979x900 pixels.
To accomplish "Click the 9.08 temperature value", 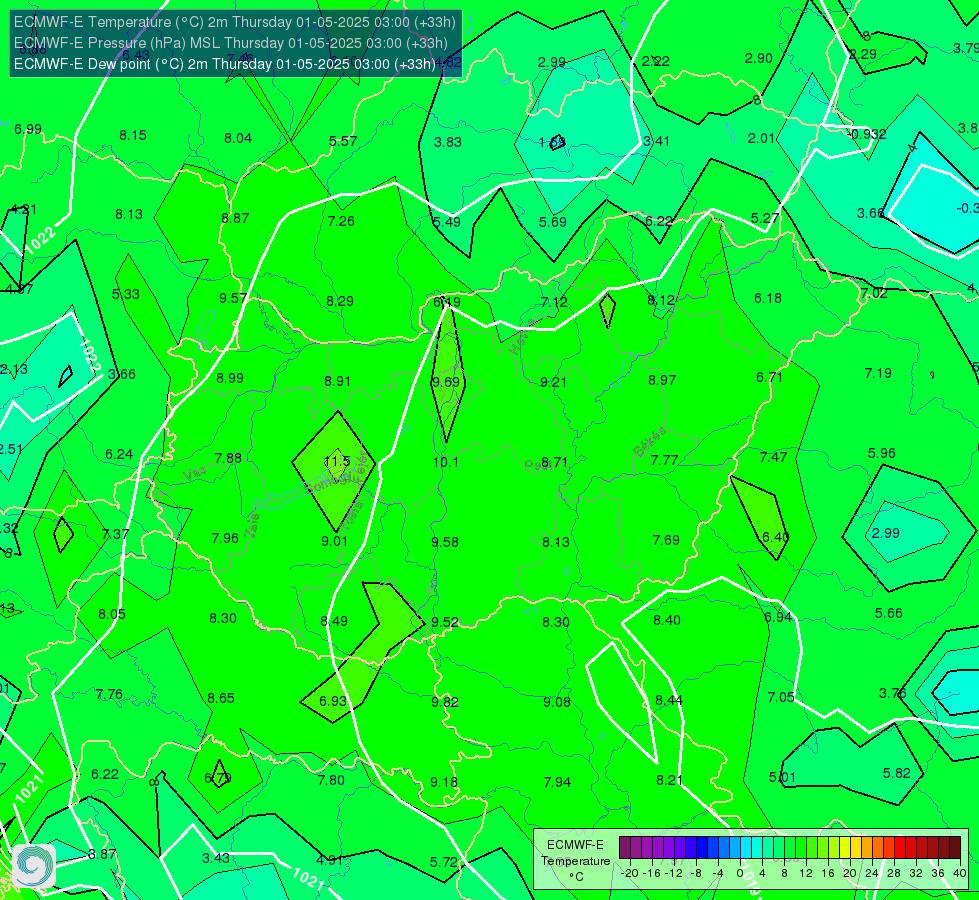I will 556,702.
